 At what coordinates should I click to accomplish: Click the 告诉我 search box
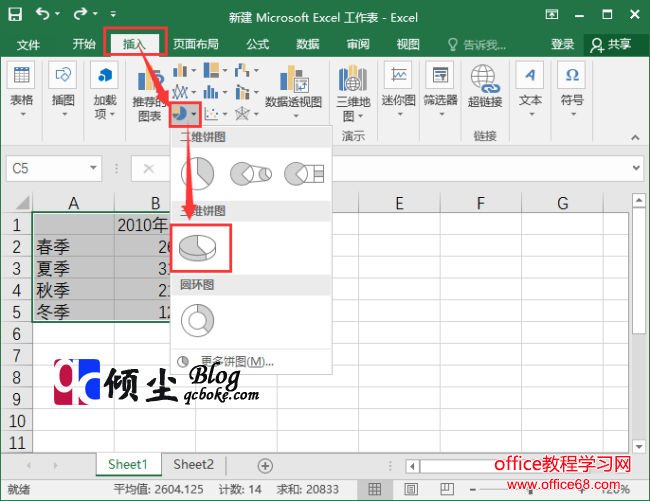click(478, 44)
